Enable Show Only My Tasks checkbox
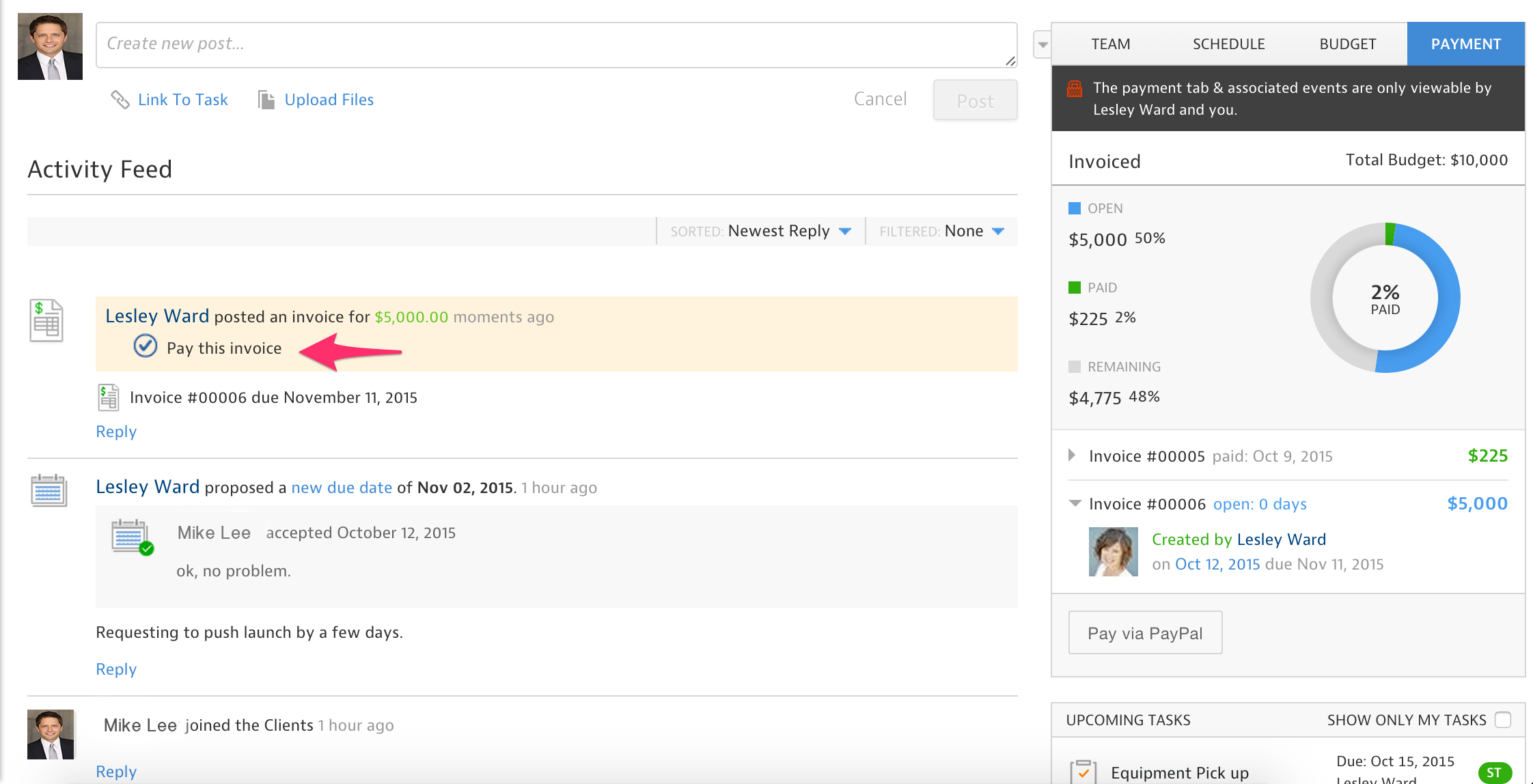 pos(1502,720)
